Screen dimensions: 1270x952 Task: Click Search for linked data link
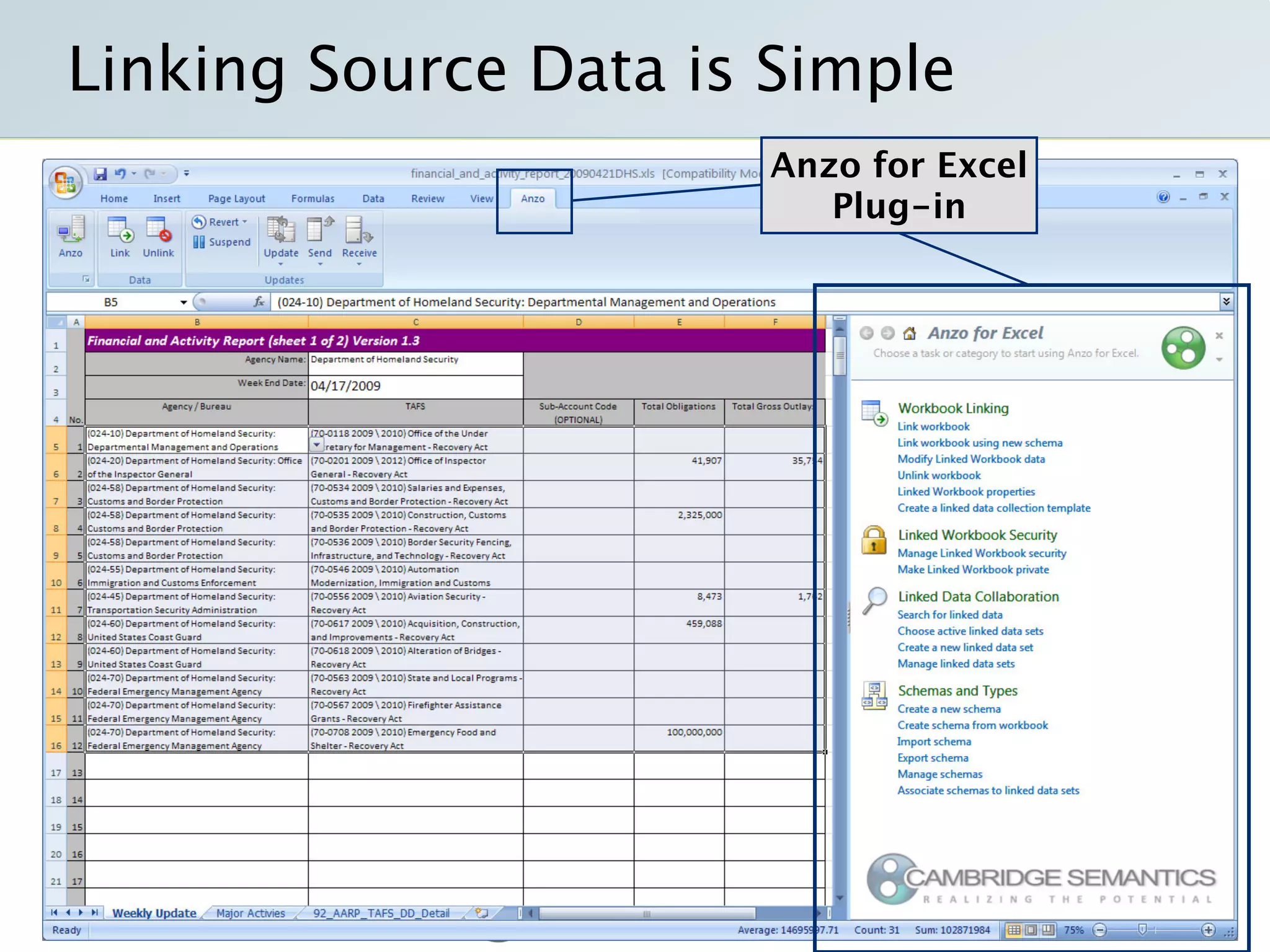950,615
